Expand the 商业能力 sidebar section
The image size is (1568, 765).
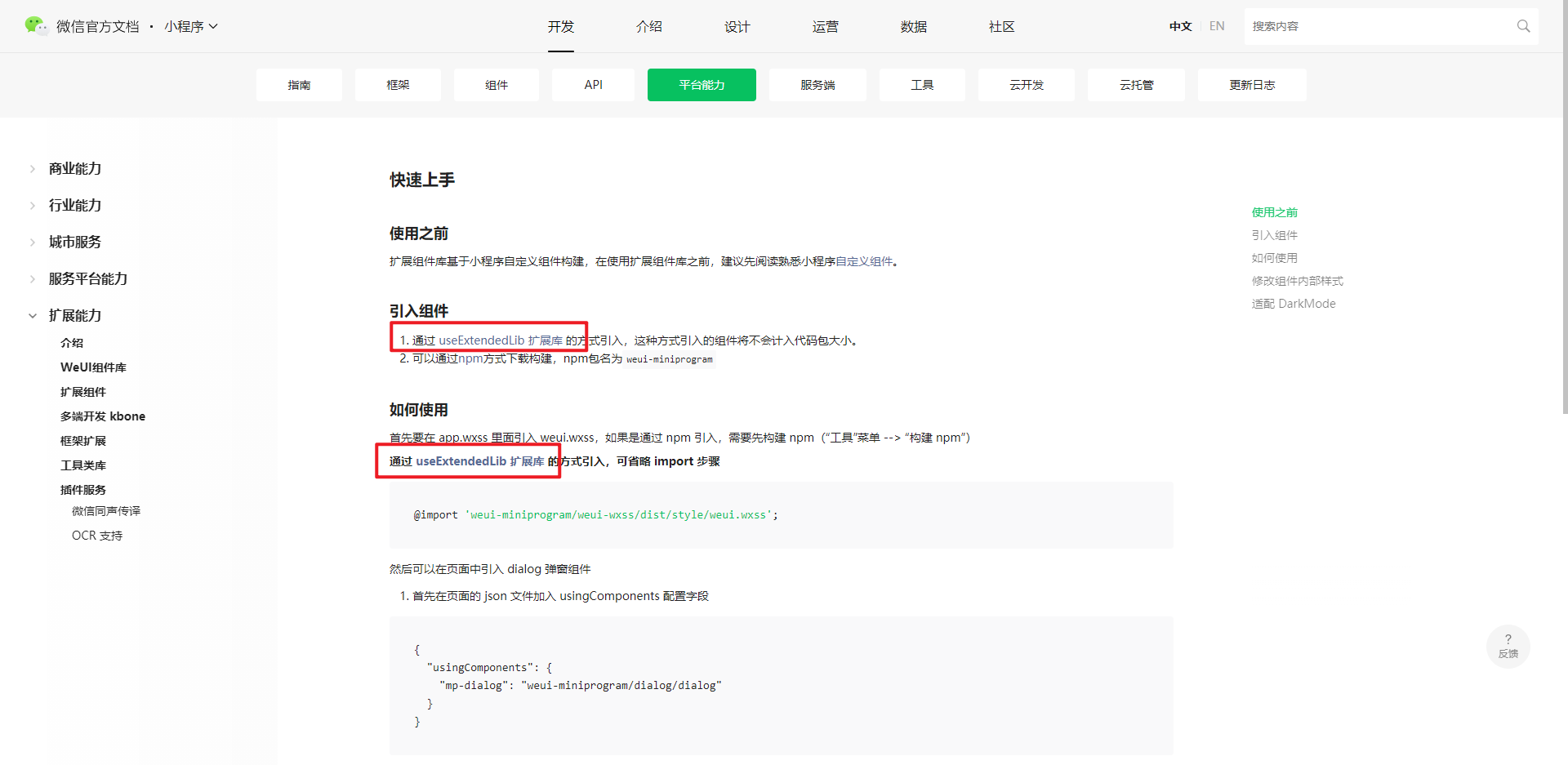pos(75,169)
